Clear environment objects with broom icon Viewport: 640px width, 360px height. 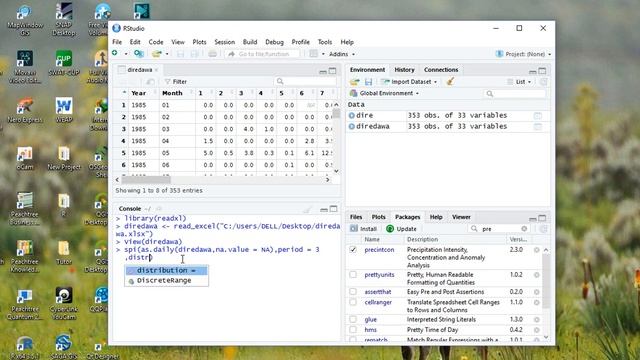(x=450, y=82)
